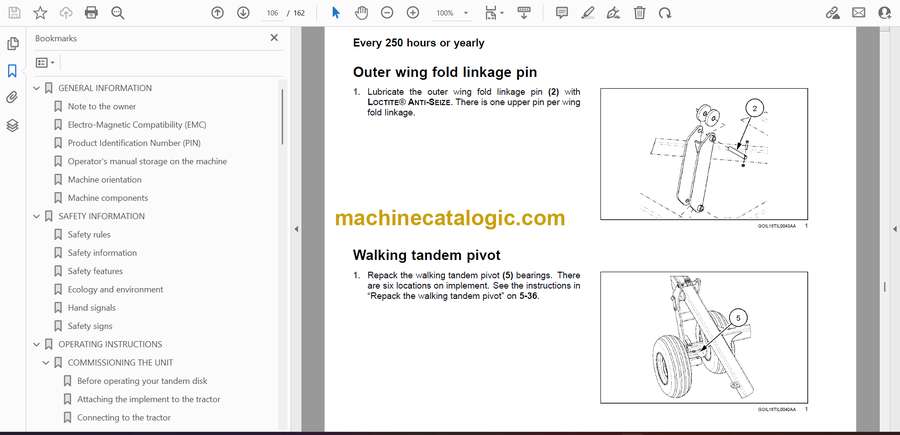900x435 pixels.
Task: Choose the arrow selection tool
Action: click(336, 13)
